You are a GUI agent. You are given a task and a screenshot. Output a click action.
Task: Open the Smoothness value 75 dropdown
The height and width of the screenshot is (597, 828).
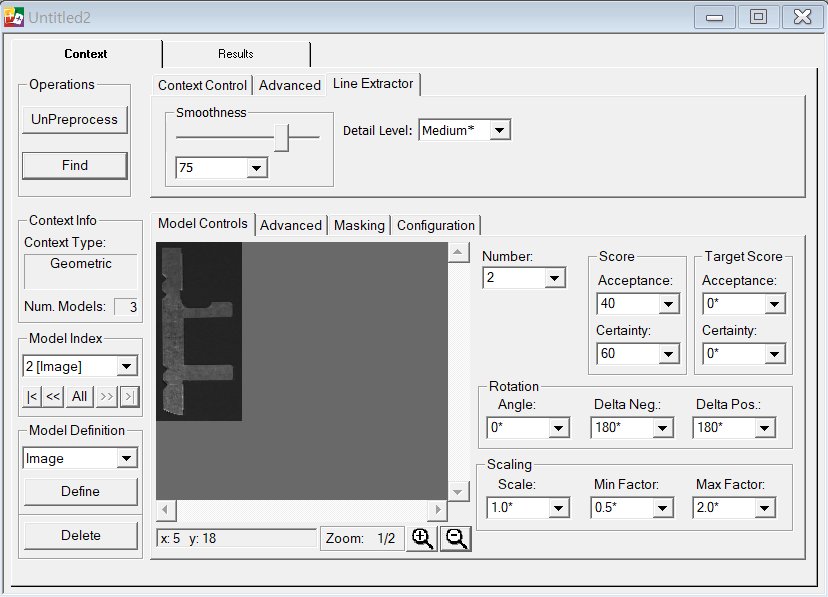tap(257, 168)
